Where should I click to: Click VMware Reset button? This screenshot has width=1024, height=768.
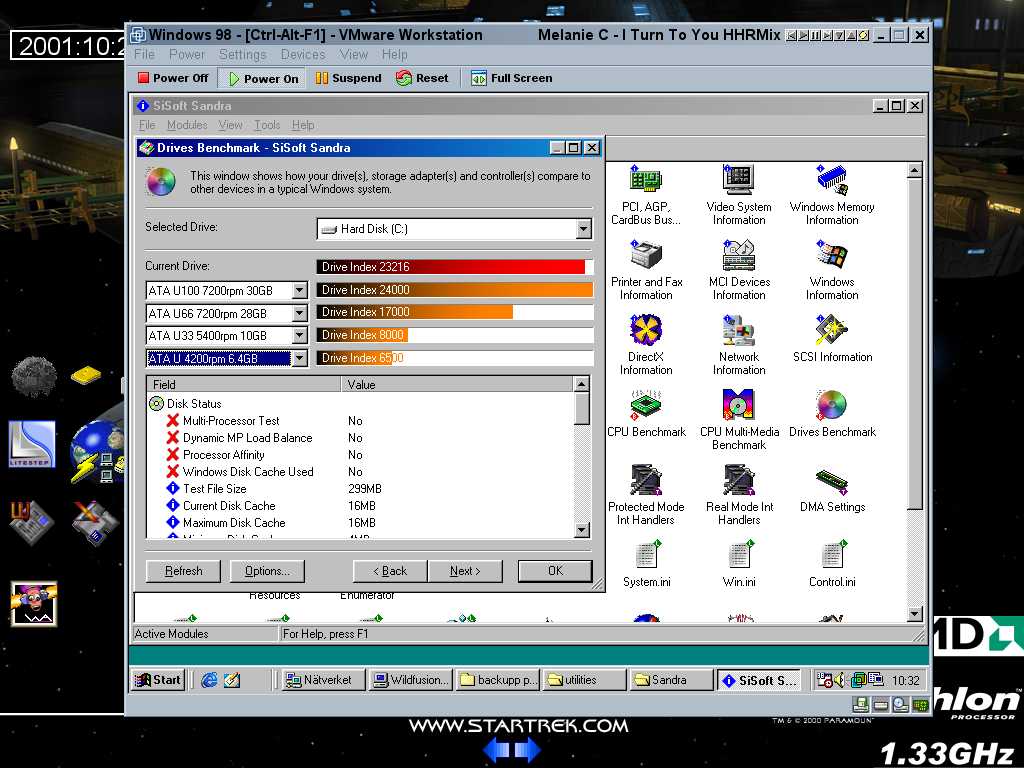tap(422, 78)
